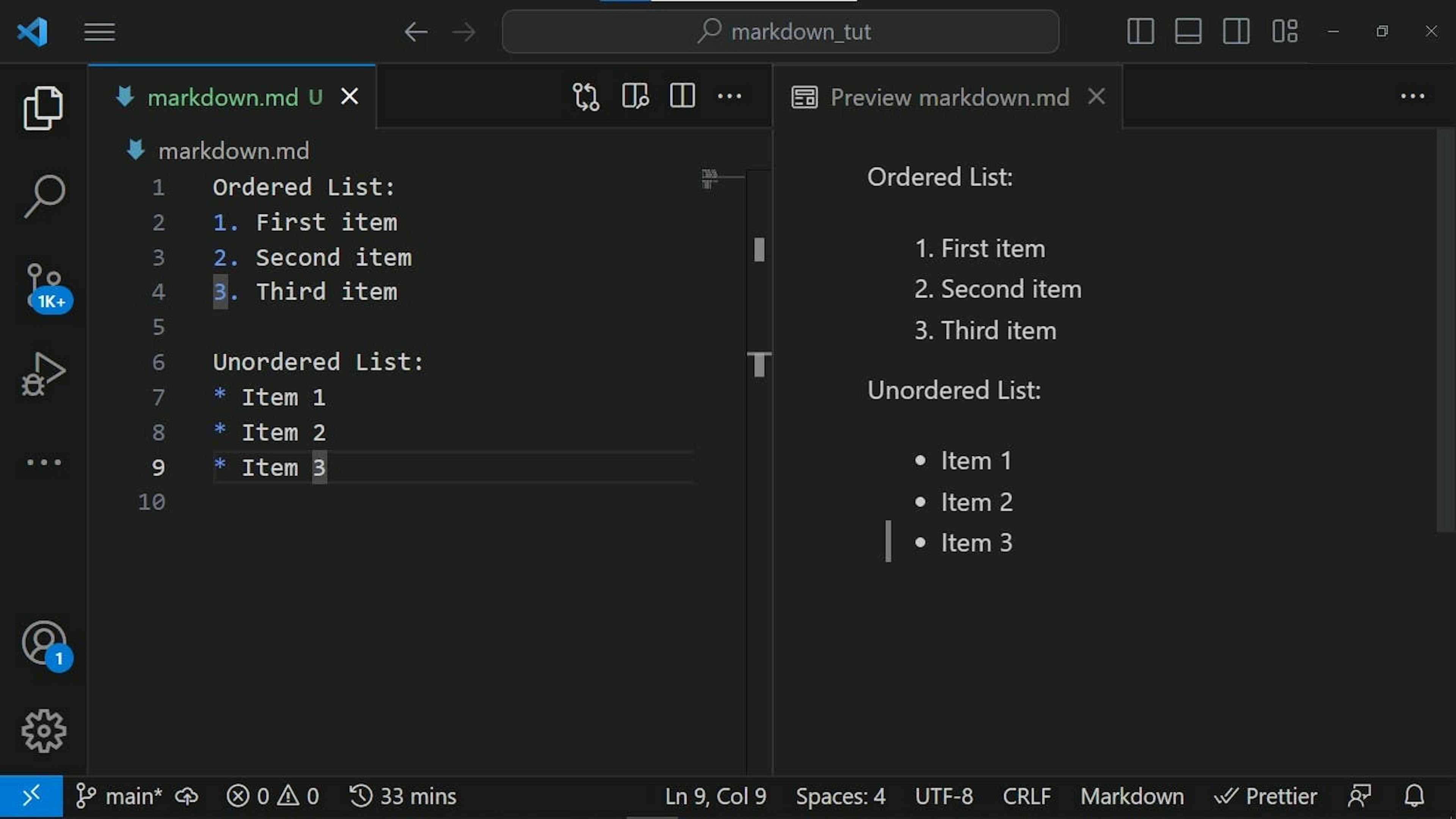Screen dimensions: 1456x819
Task: Click 'First item' on editor line 2
Action: click(327, 222)
